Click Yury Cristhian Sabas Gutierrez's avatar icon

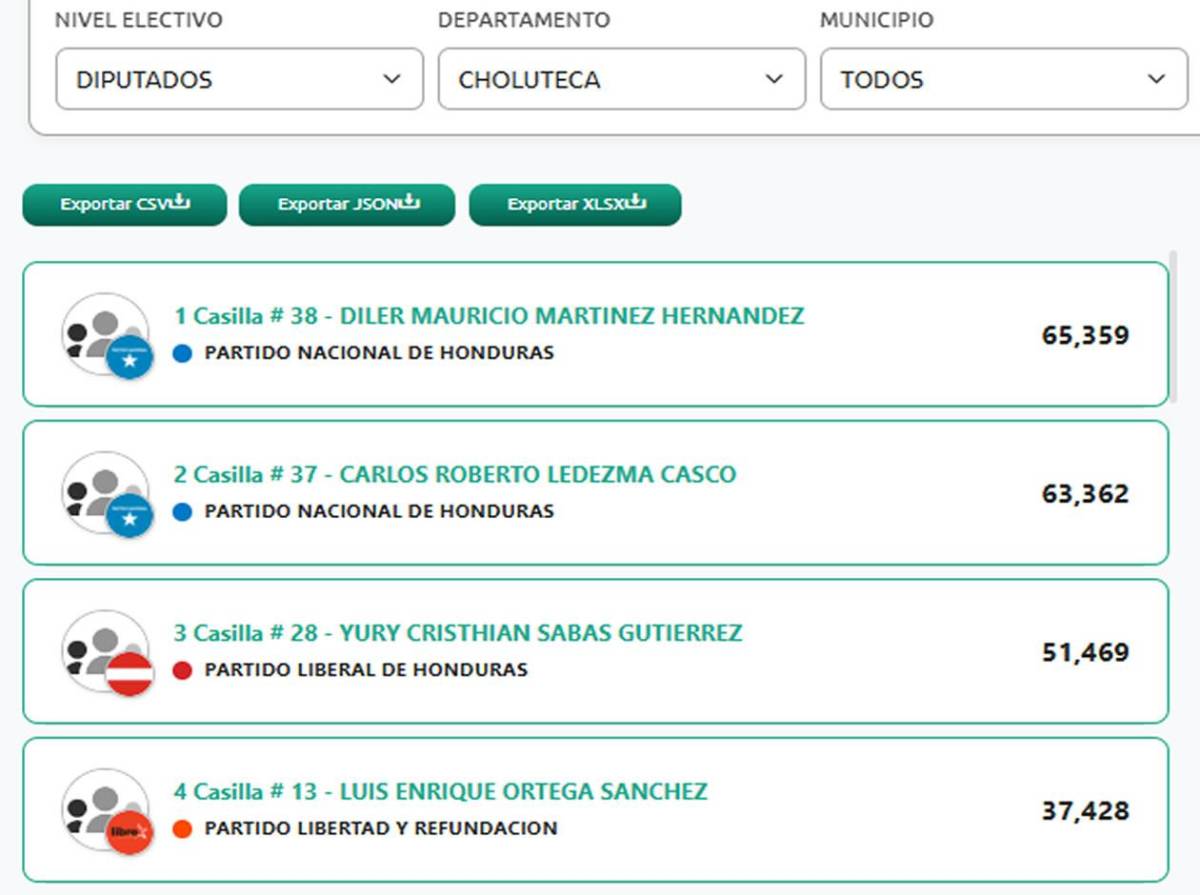(106, 652)
